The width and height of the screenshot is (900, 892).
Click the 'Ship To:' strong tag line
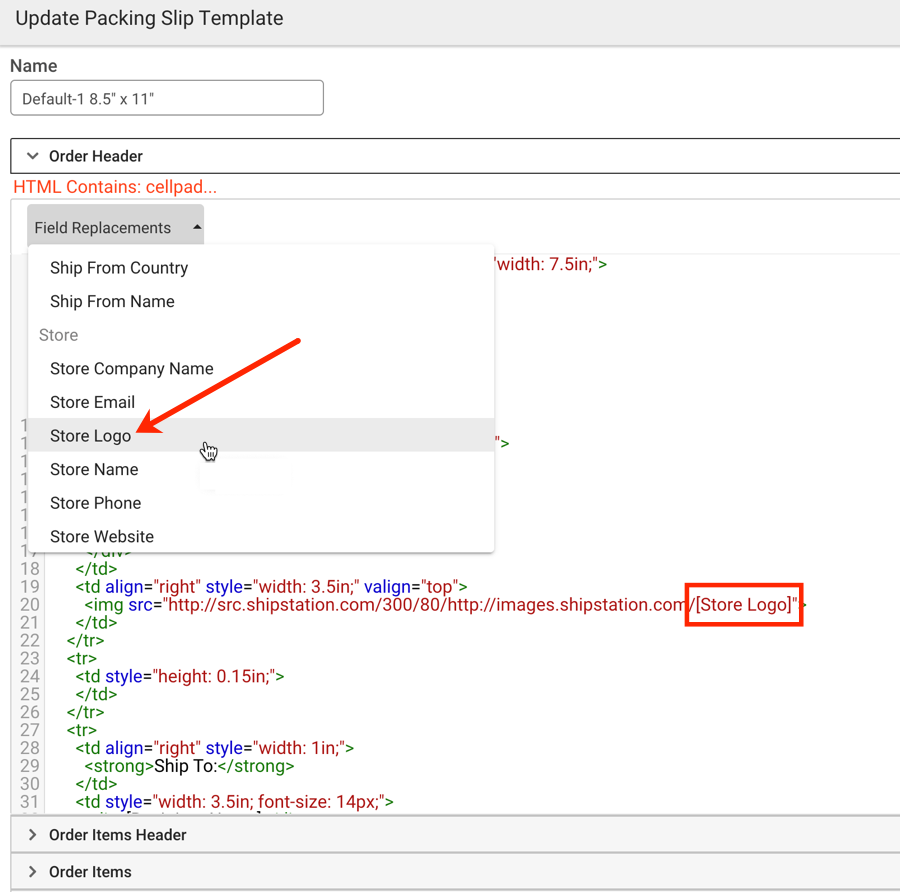click(189, 766)
